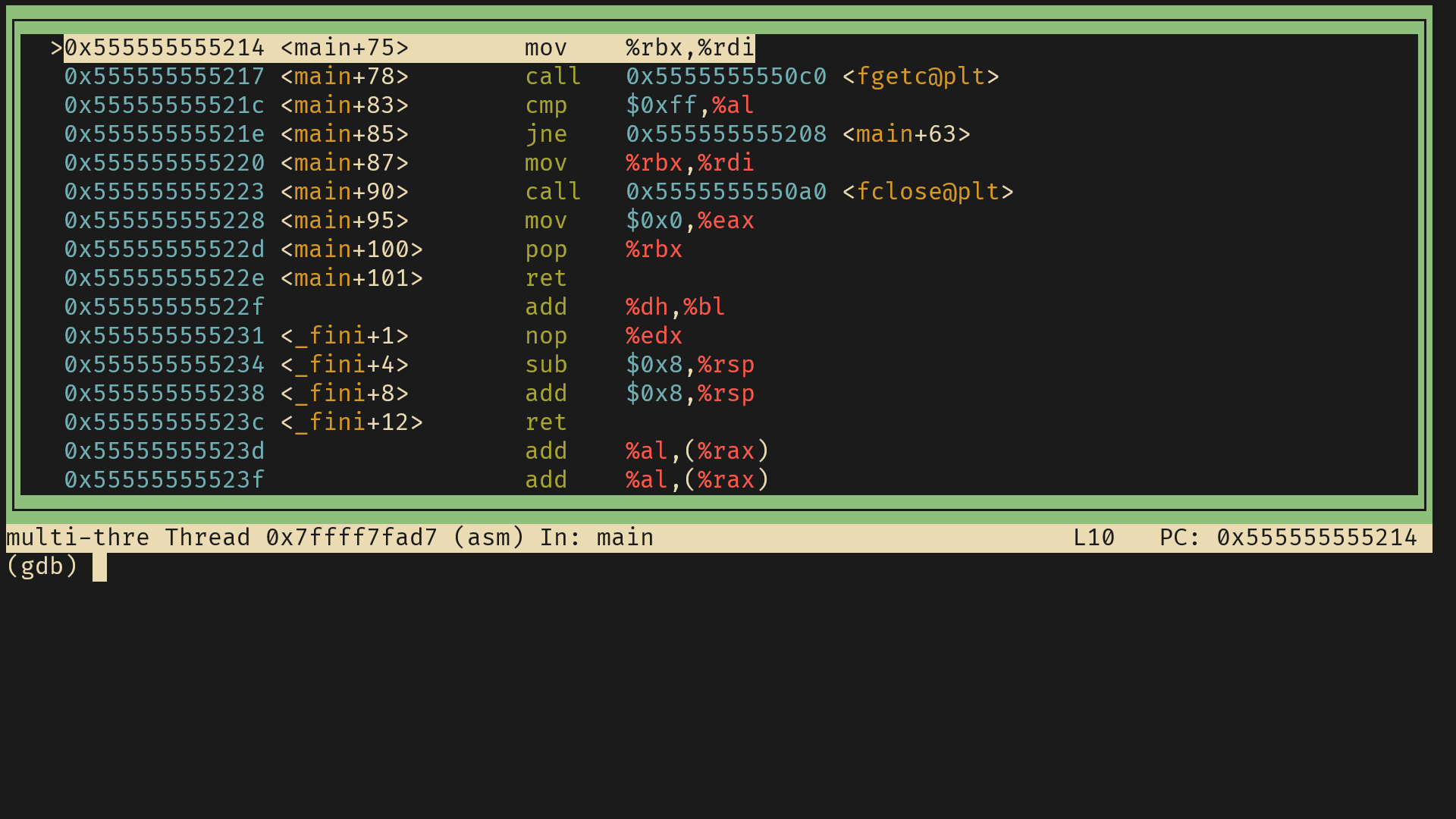This screenshot has height=819, width=1456.
Task: Select the last line at 0x55555555523f
Action: [x=165, y=480]
